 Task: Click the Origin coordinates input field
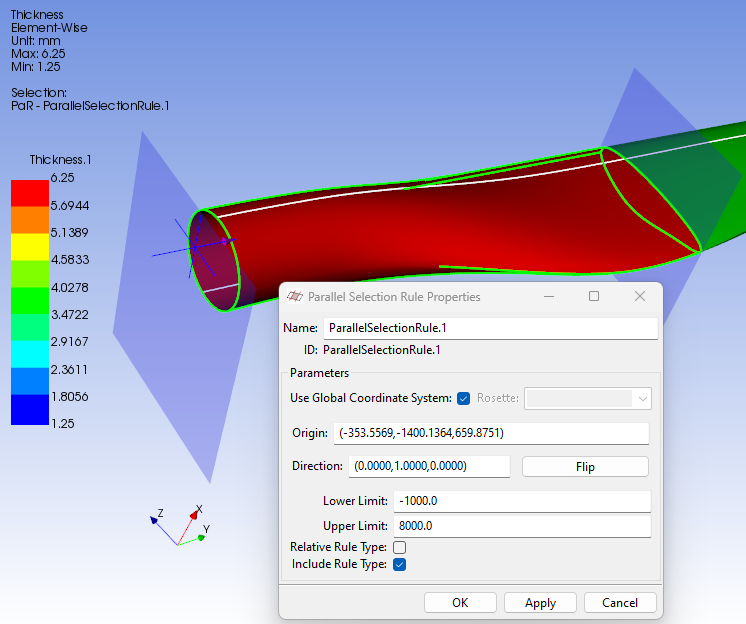click(490, 433)
